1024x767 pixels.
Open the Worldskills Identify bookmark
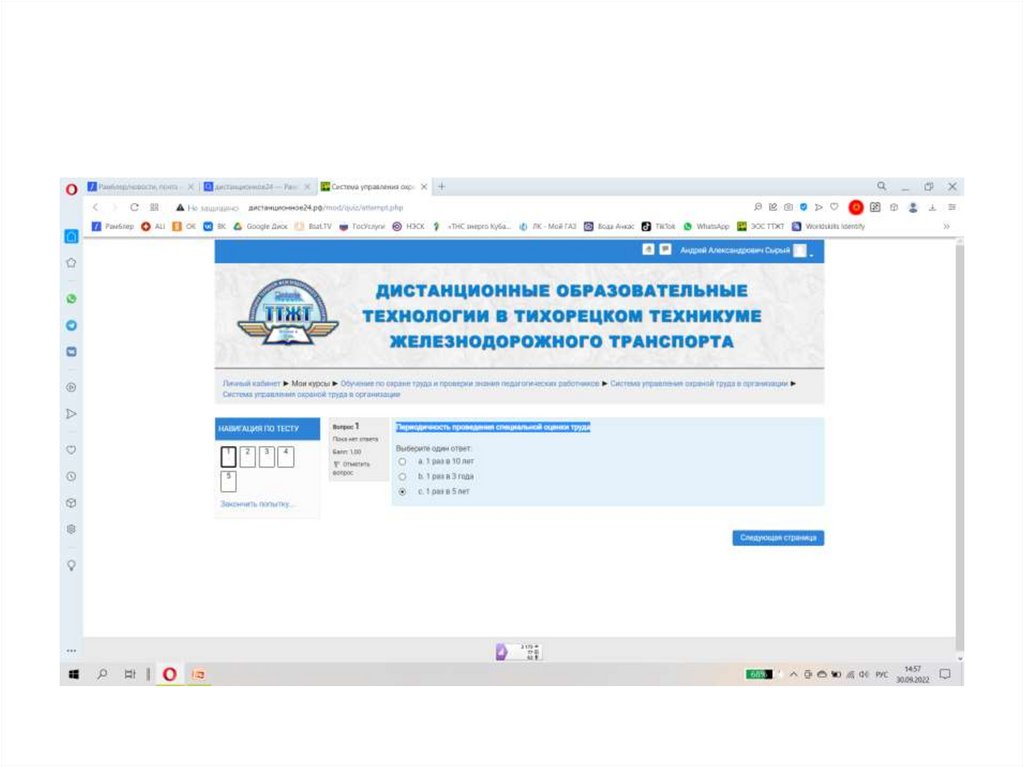pyautogui.click(x=828, y=226)
